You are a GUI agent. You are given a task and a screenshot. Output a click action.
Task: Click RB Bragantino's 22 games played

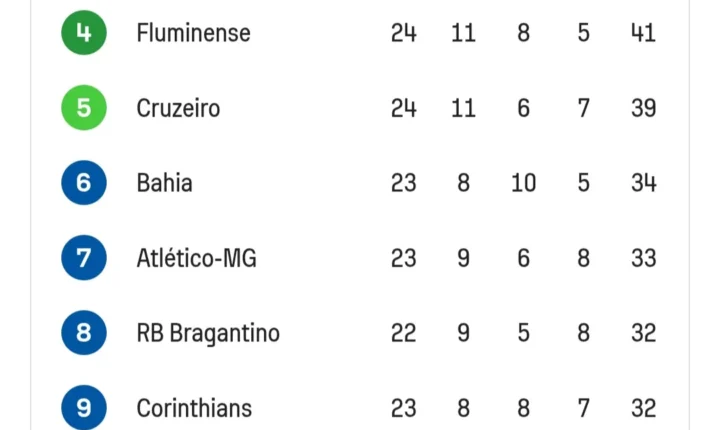(x=404, y=333)
